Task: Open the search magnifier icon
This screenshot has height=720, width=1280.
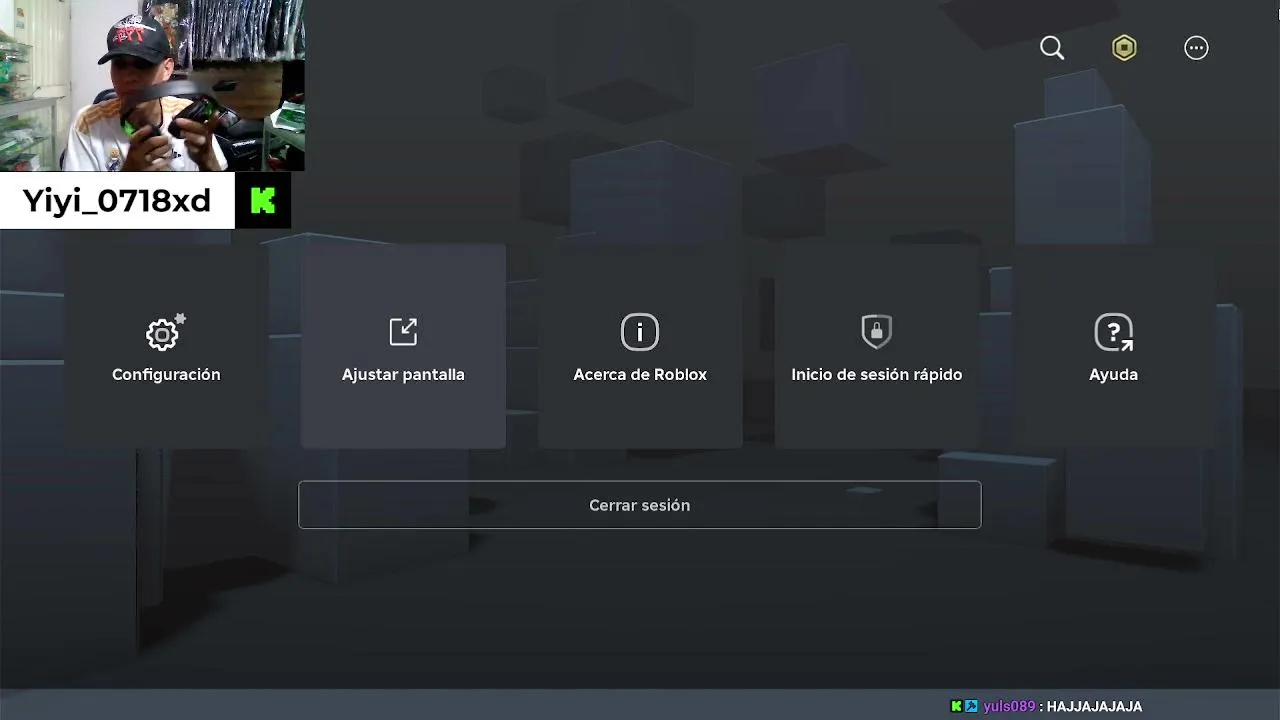Action: tap(1052, 48)
